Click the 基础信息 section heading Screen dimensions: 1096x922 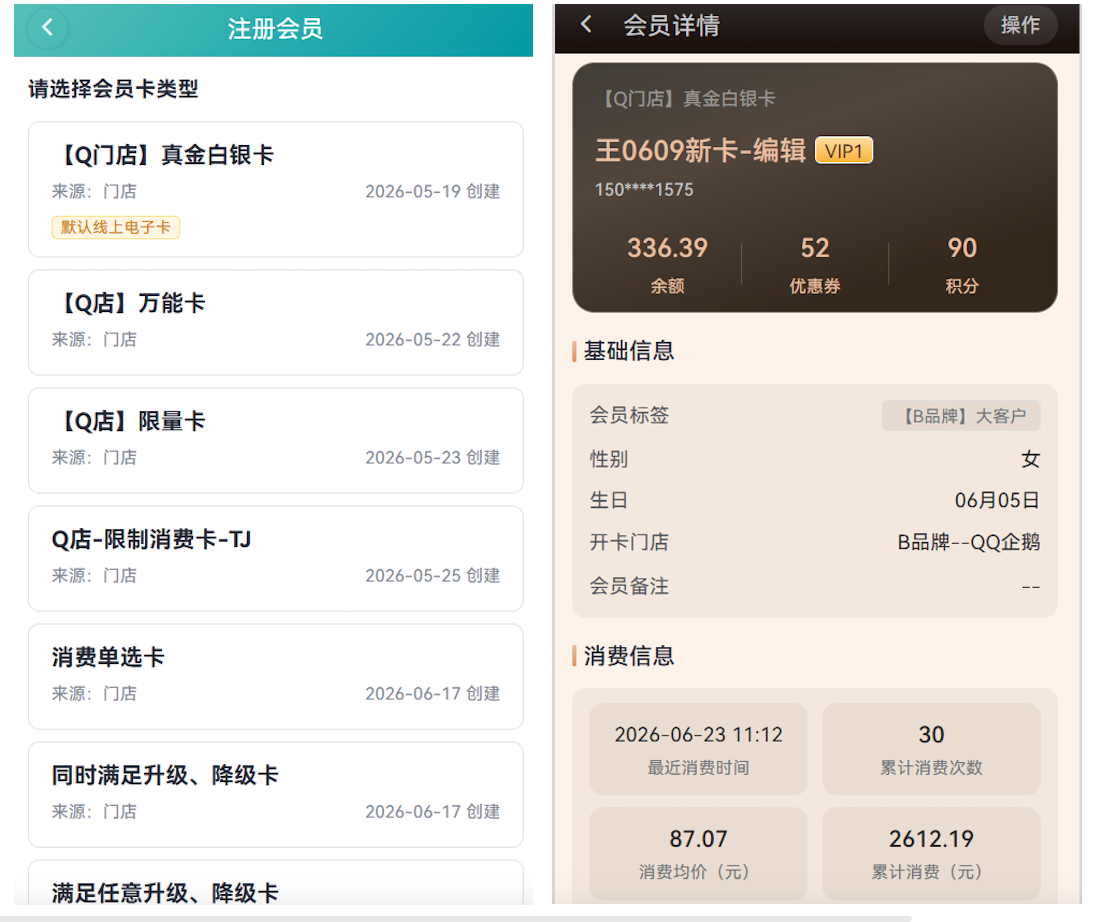tap(628, 351)
